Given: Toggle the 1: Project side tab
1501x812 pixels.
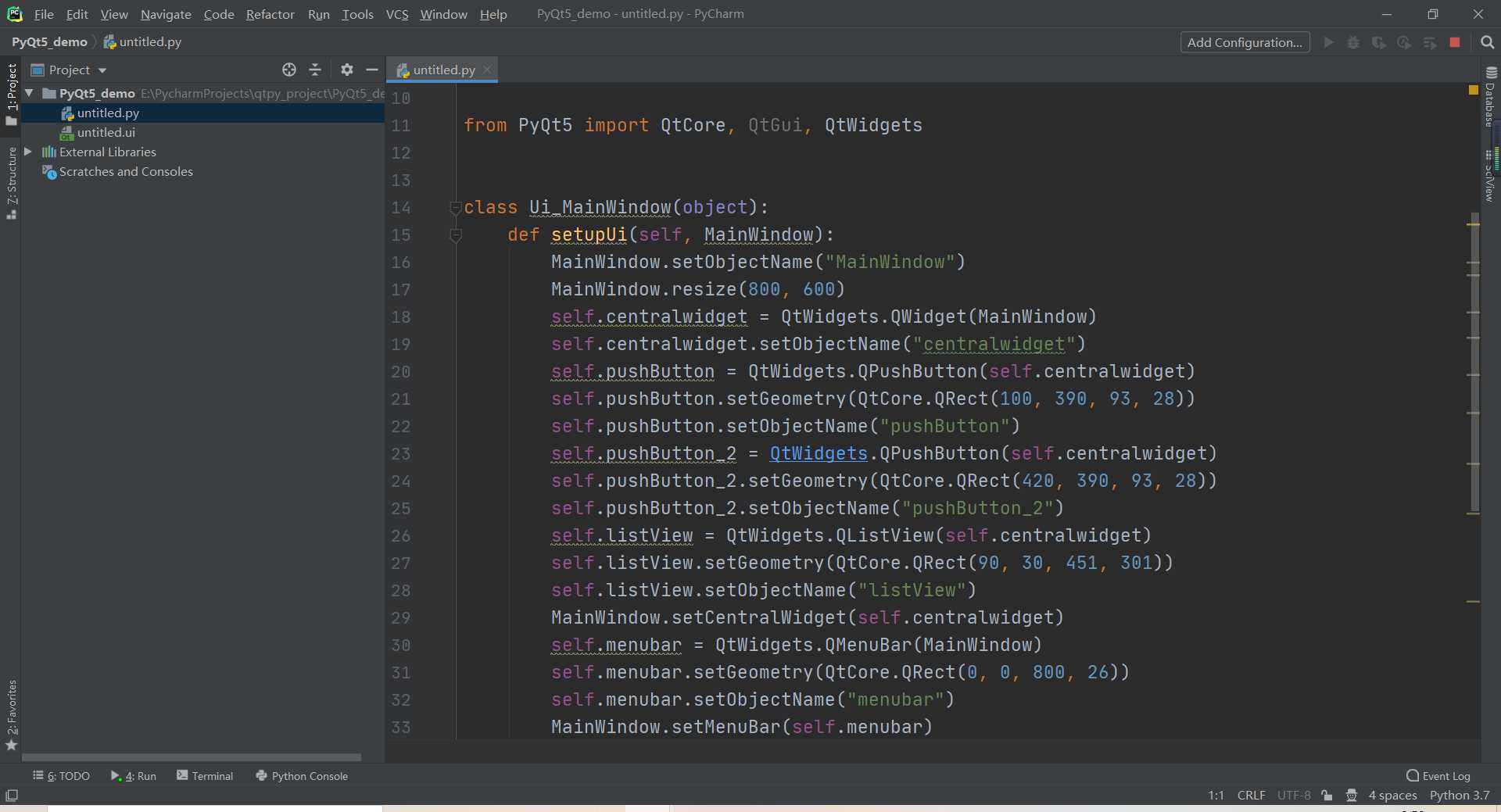Looking at the screenshot, I should click(12, 94).
